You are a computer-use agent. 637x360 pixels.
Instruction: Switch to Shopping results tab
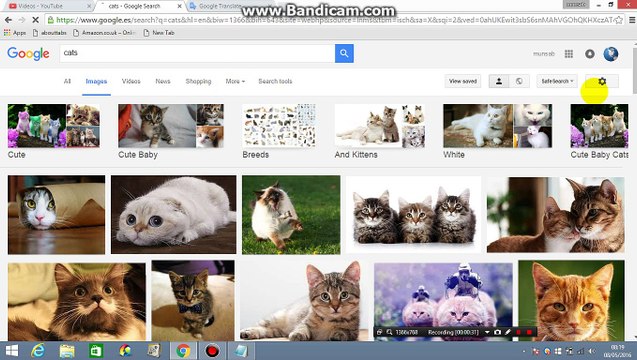tap(198, 81)
